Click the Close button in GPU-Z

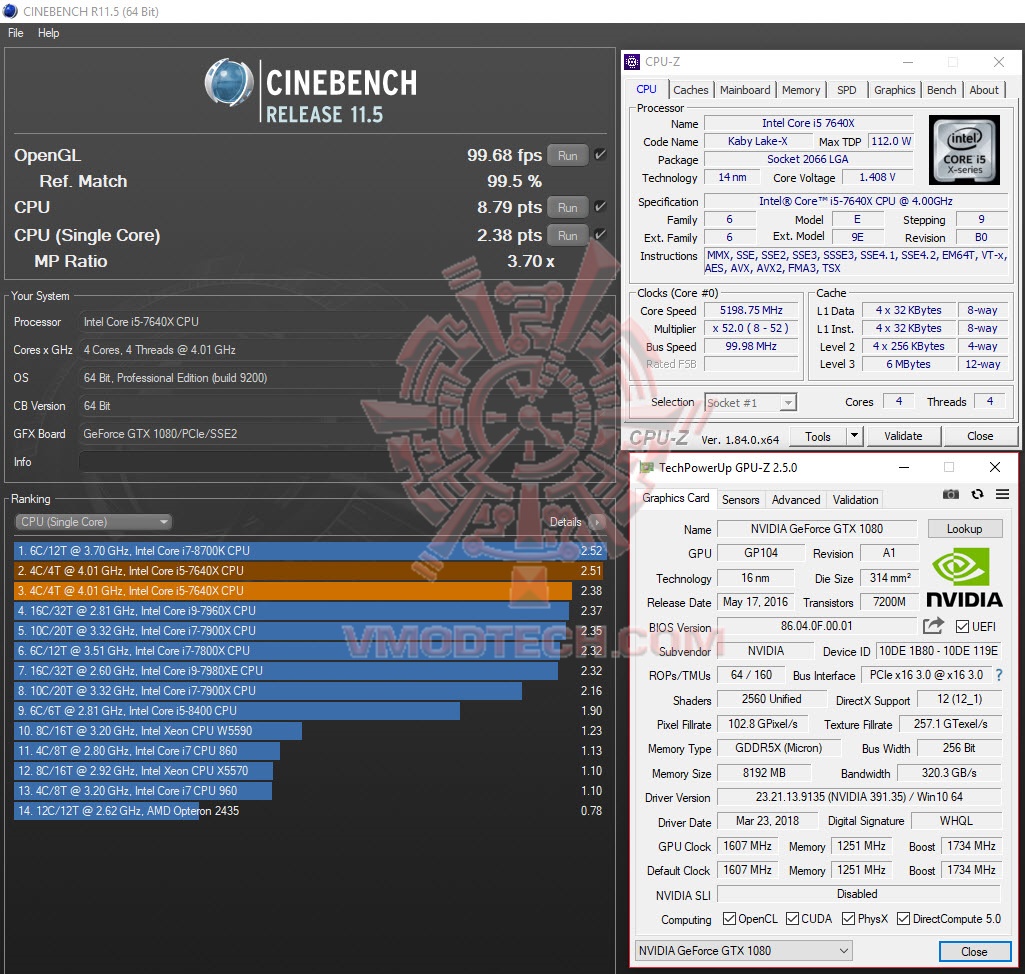(x=974, y=951)
